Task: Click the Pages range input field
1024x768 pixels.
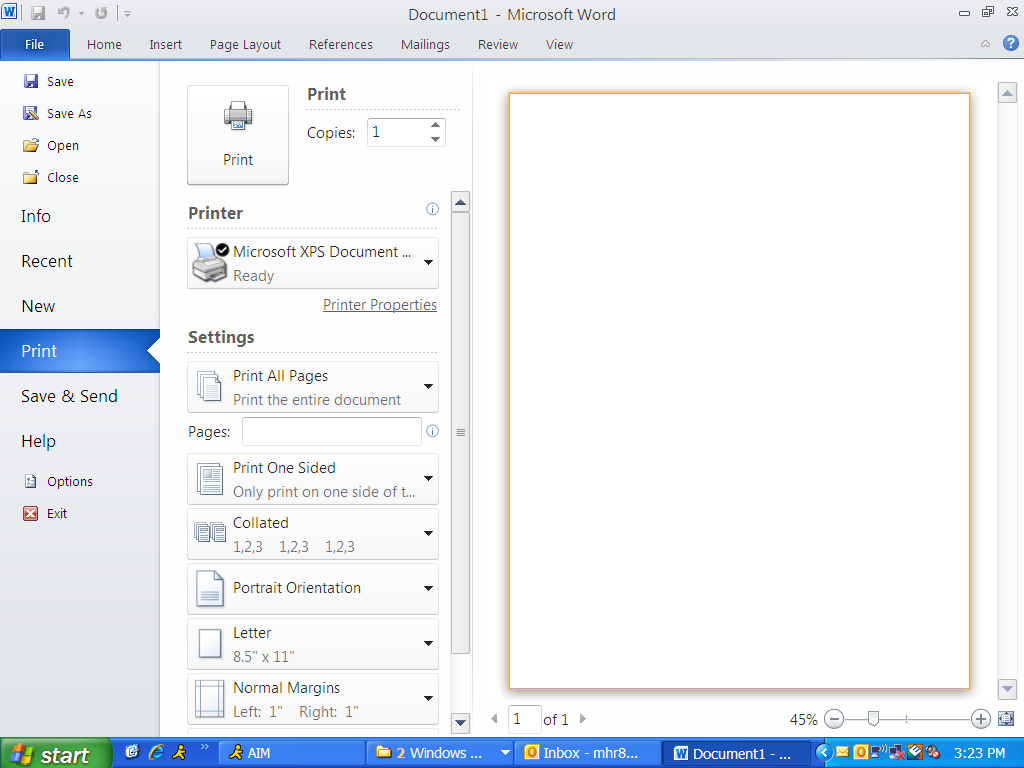Action: pos(332,432)
